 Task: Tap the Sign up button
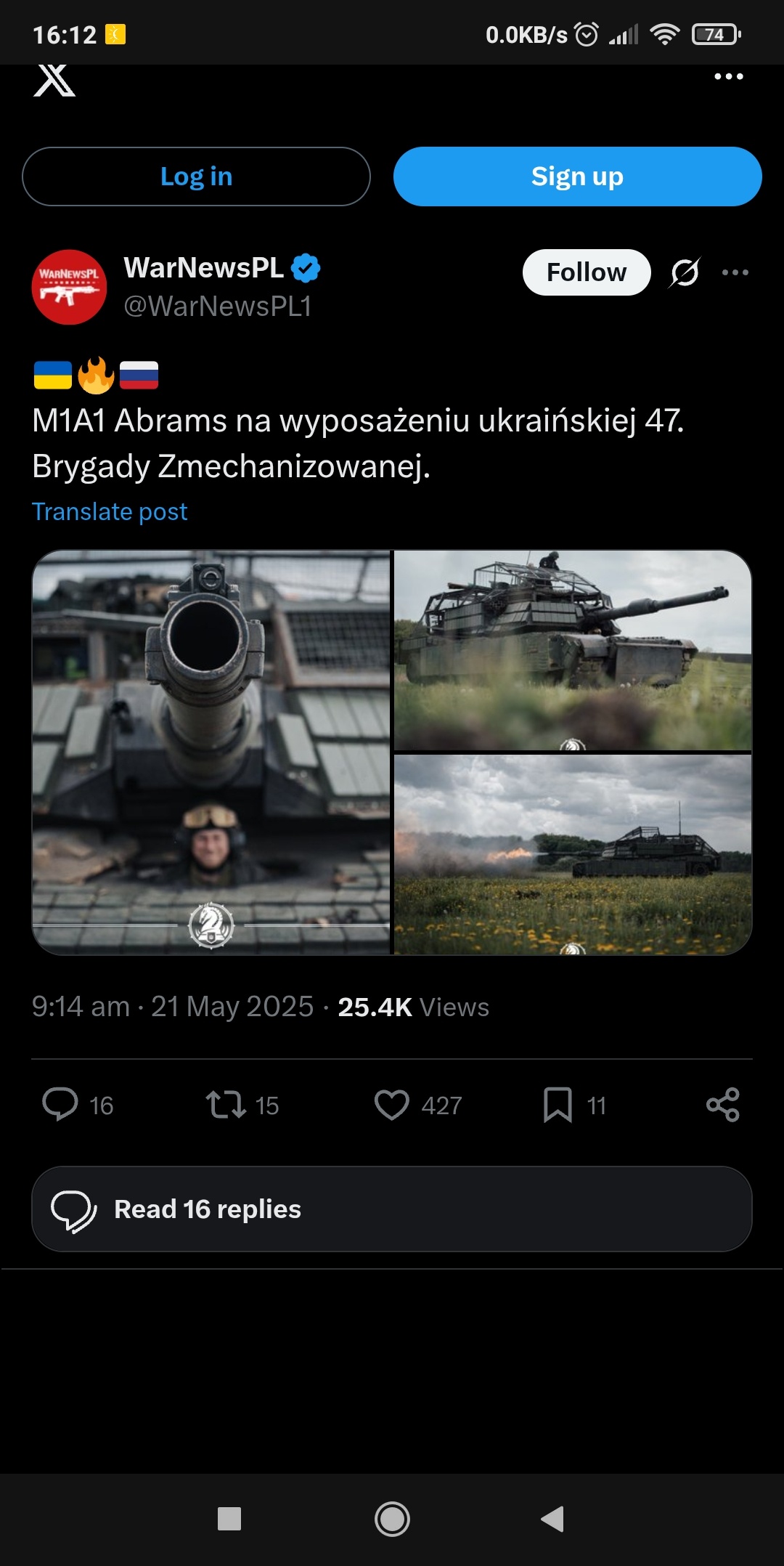pyautogui.click(x=577, y=177)
